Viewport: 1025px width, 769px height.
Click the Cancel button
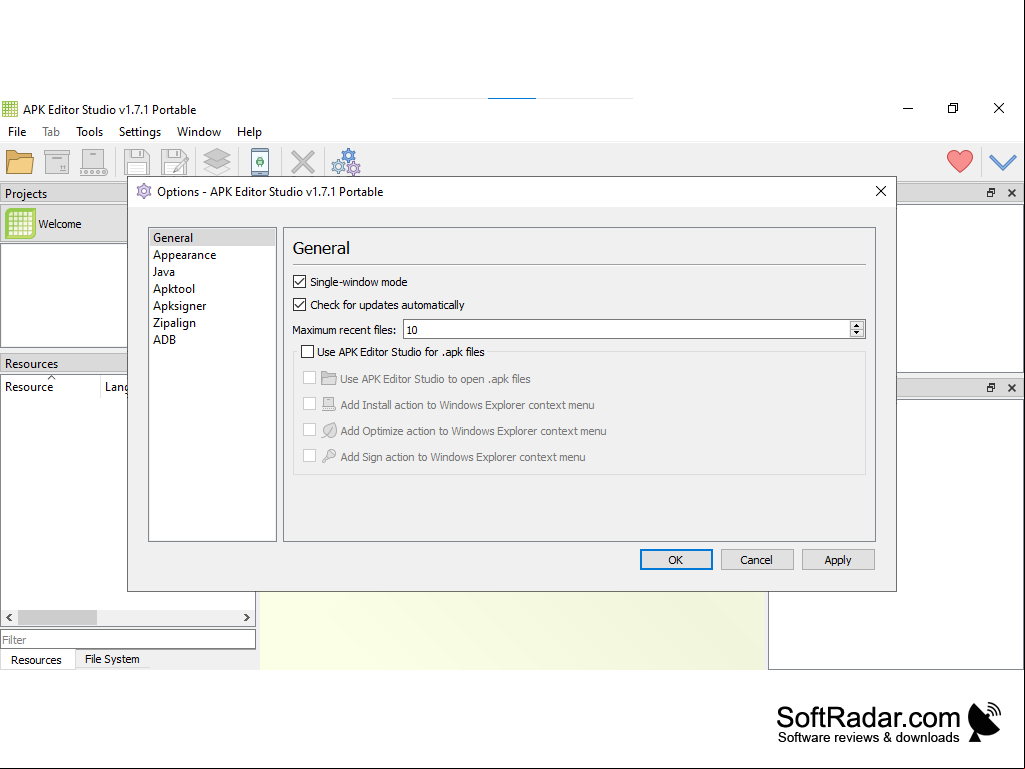[x=757, y=560]
